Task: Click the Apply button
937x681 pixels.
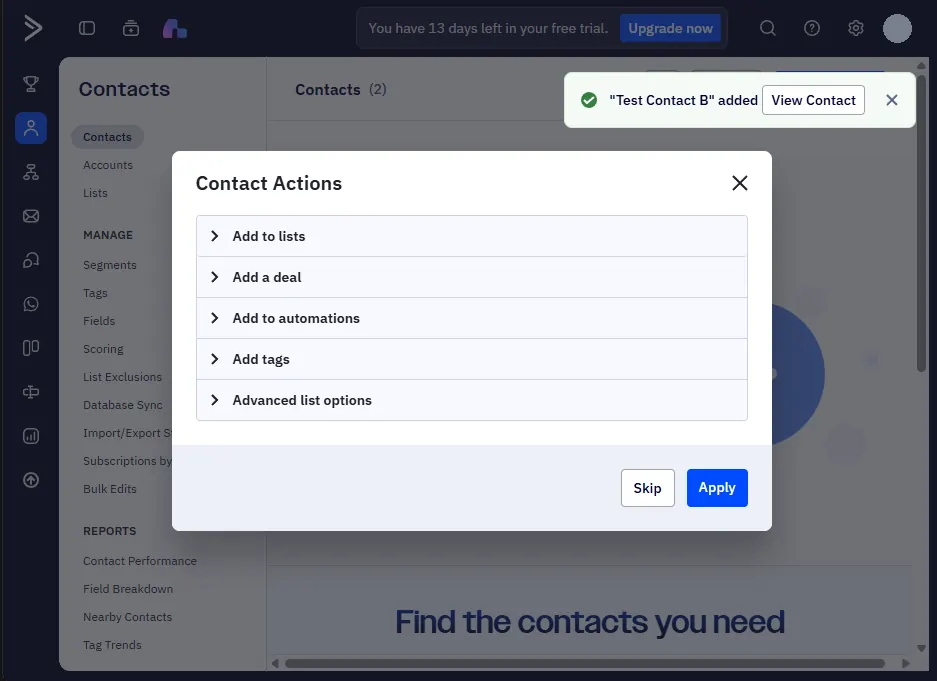Action: (x=717, y=488)
